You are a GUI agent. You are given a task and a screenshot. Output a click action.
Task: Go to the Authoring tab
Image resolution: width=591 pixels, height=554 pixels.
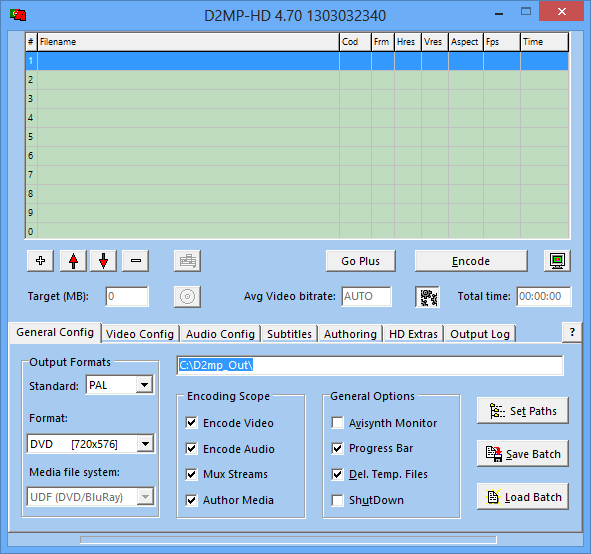pos(350,334)
